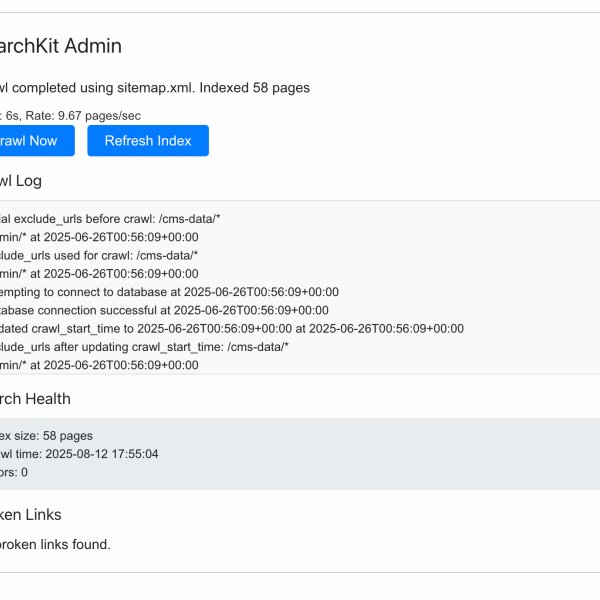Image resolution: width=600 pixels, height=600 pixels.
Task: Select the Errors 0 line in Search Health
Action: 14,472
